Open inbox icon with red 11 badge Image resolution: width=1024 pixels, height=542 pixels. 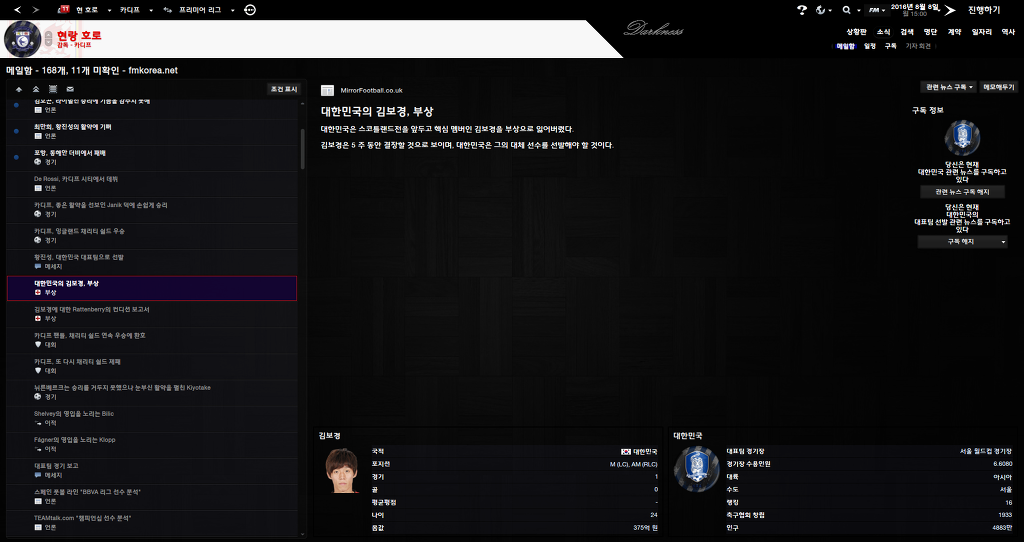[63, 10]
